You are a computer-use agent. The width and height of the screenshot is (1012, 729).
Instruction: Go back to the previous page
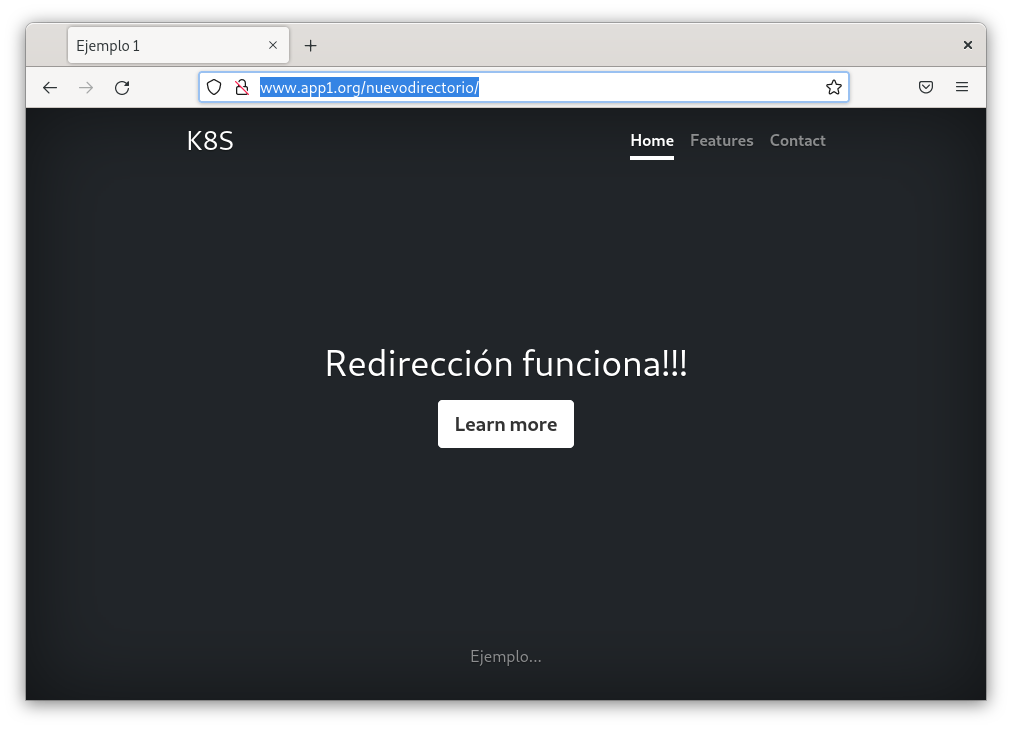pos(50,88)
